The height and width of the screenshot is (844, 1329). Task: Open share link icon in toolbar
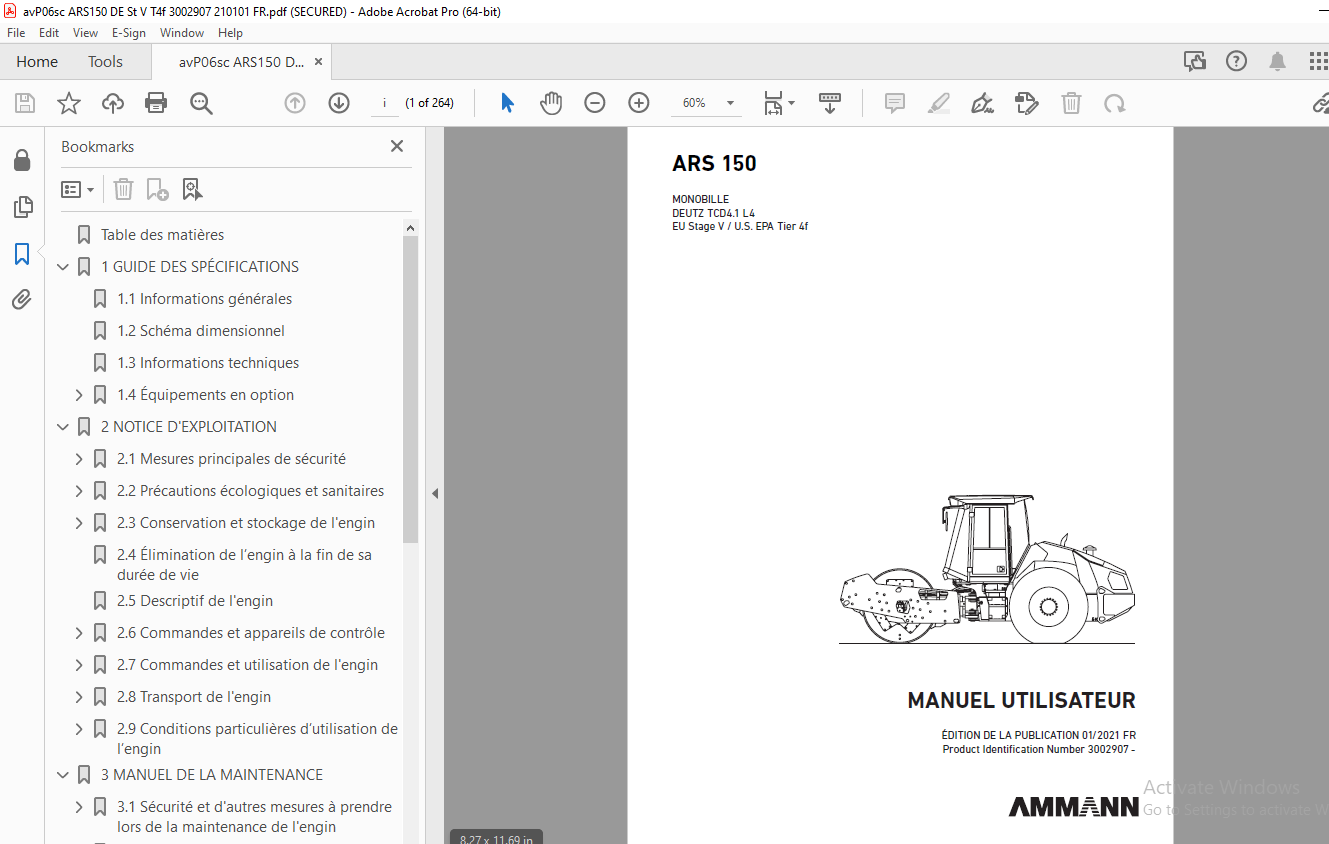[x=1320, y=103]
